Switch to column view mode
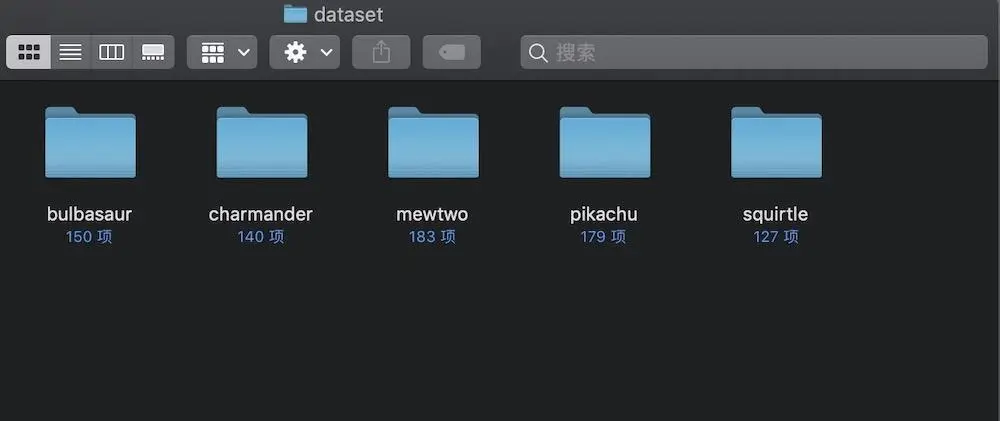 click(112, 52)
